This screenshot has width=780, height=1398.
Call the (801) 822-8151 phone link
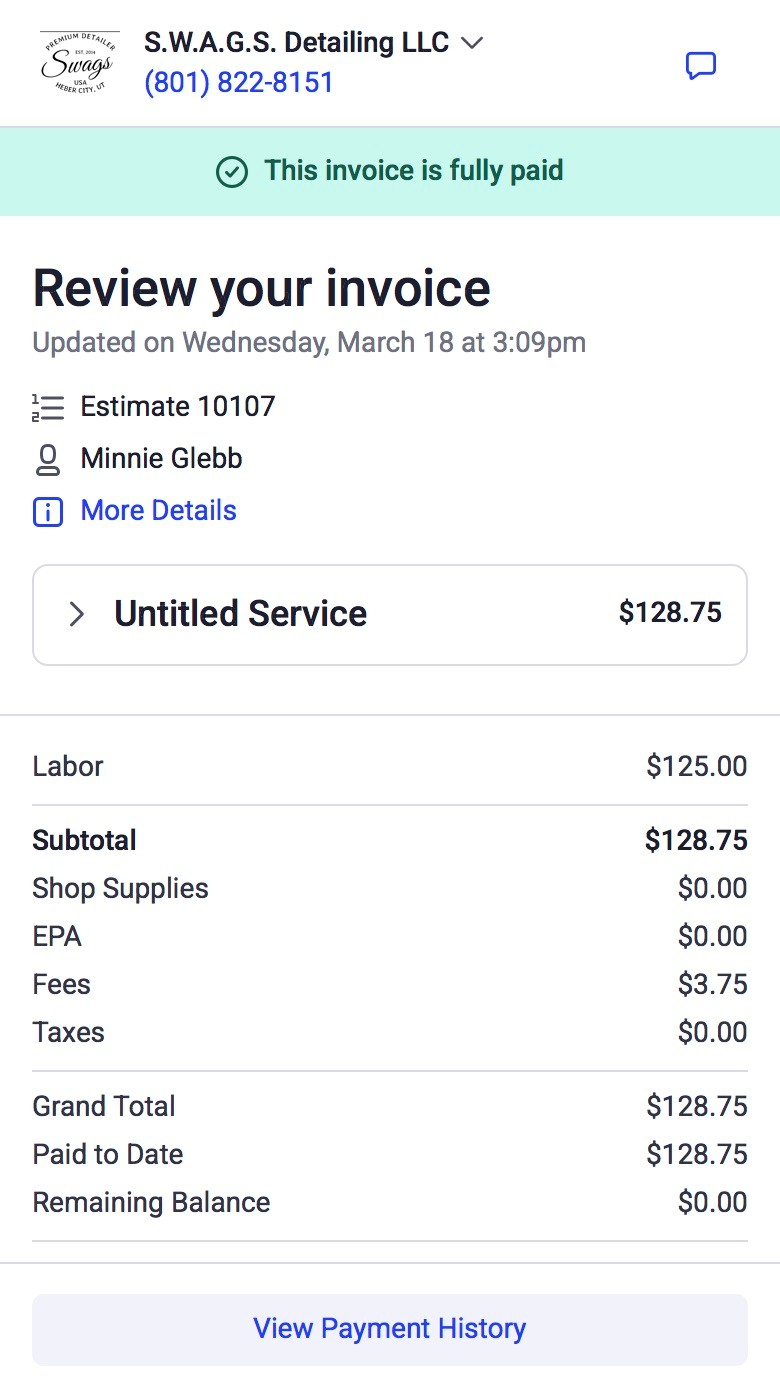239,82
